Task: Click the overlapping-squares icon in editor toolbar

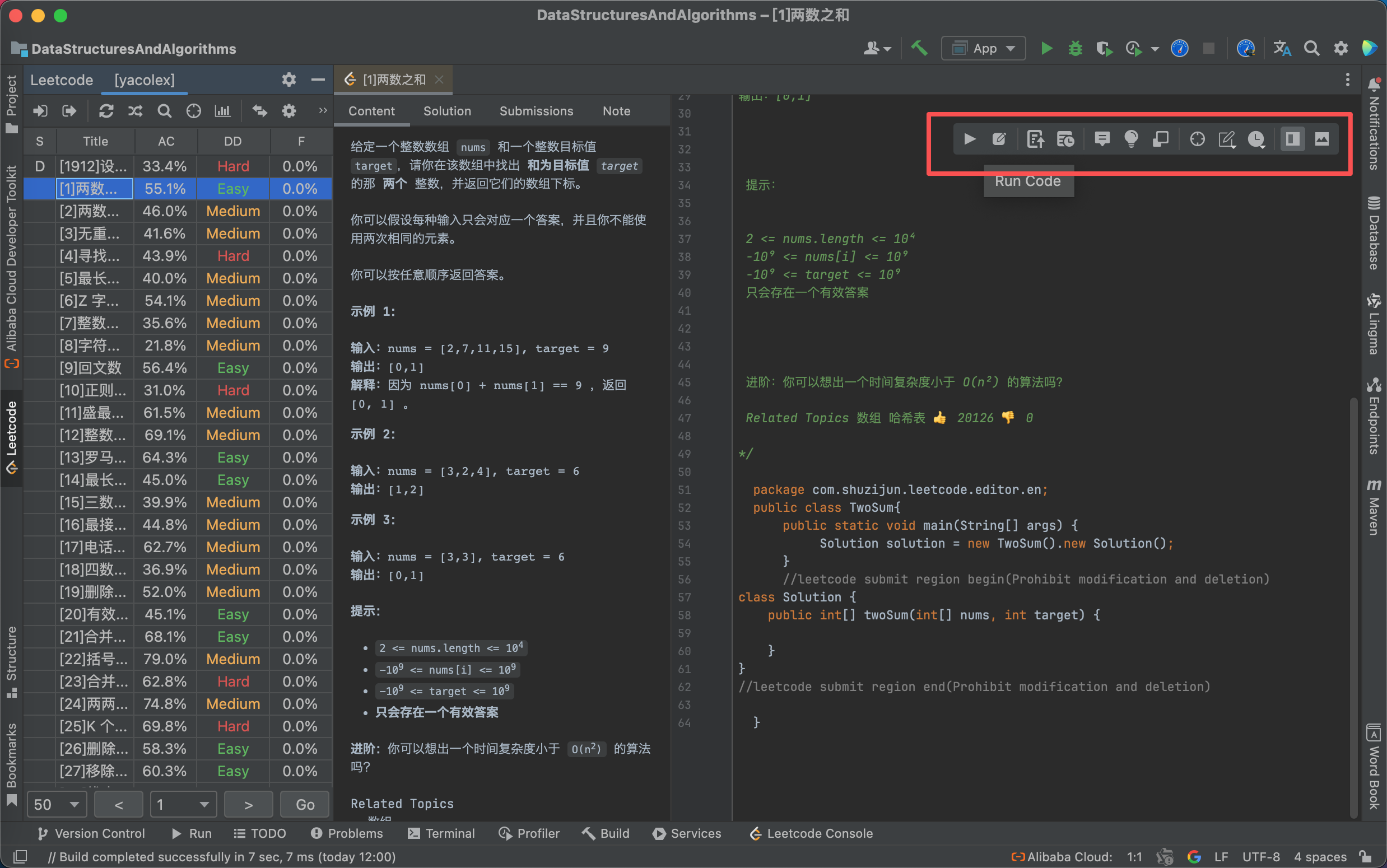Action: [1161, 139]
